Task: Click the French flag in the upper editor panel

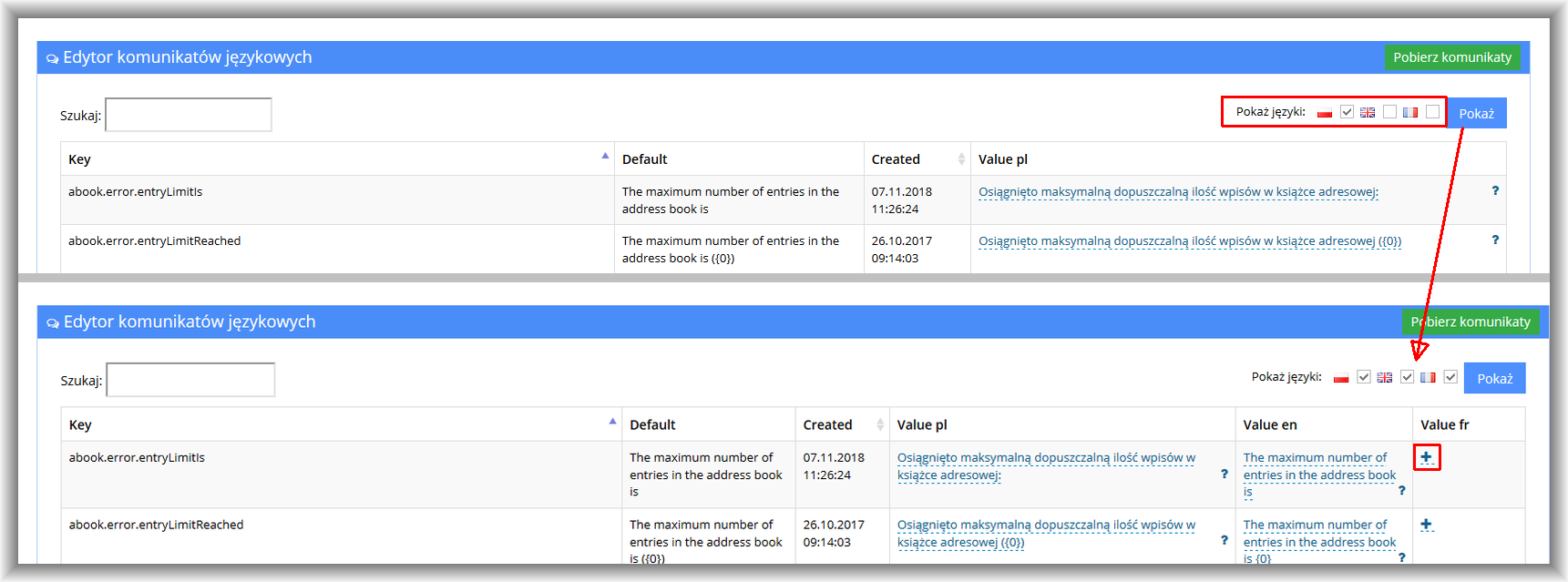Action: point(1410,113)
